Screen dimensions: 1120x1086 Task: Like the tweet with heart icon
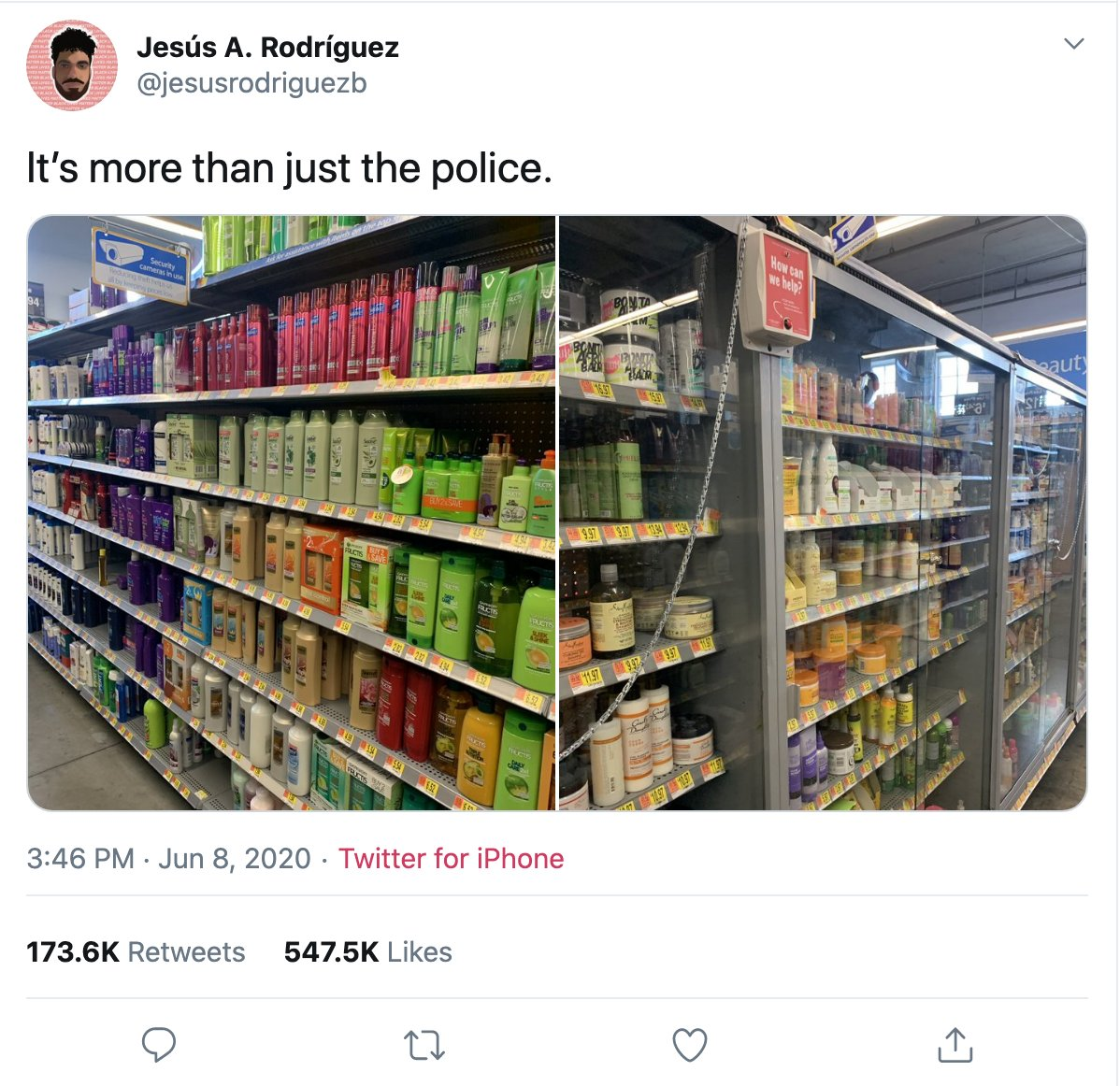(690, 1045)
